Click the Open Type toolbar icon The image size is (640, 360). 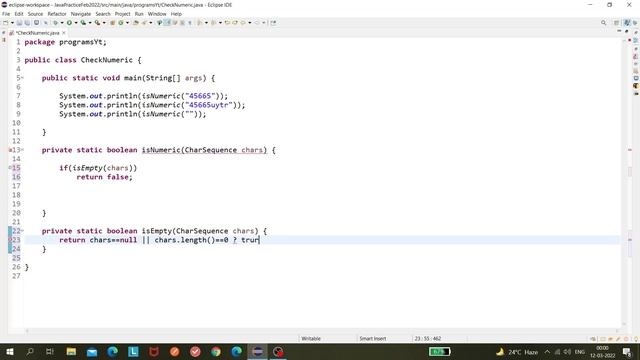coord(136,23)
